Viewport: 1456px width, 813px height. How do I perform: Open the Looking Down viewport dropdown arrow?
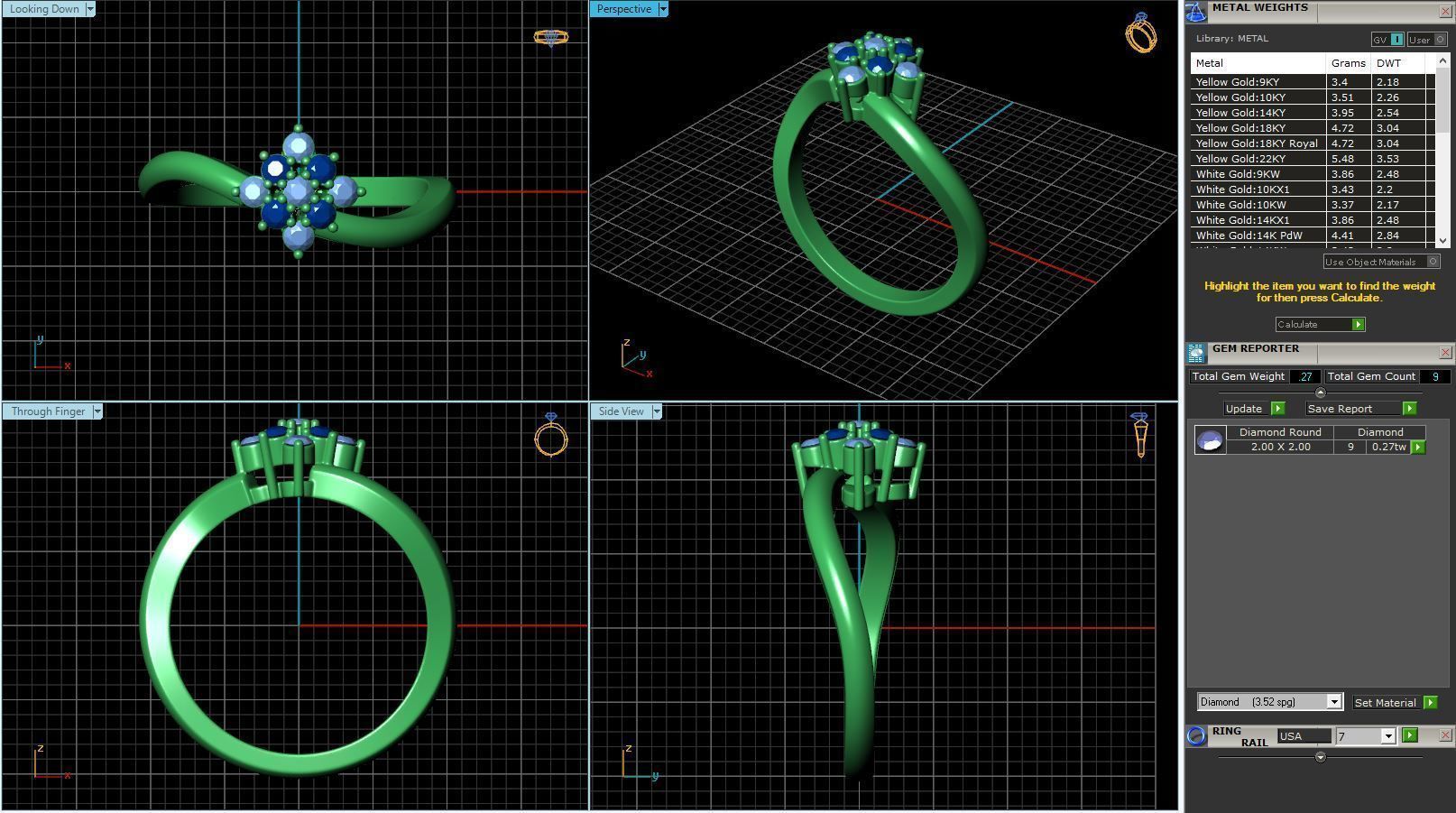click(x=90, y=9)
